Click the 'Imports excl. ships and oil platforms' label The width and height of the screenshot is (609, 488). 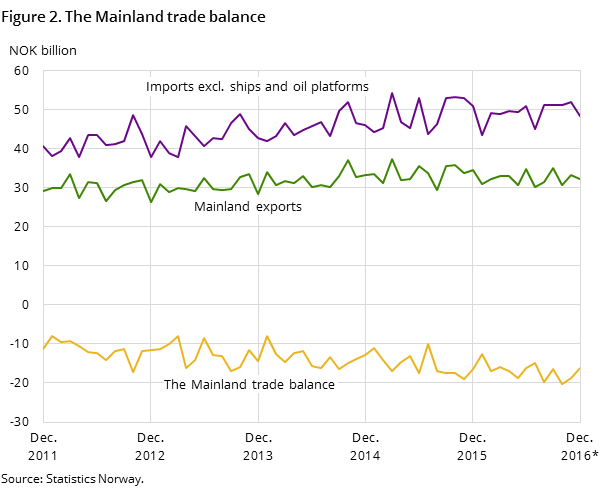(x=257, y=87)
